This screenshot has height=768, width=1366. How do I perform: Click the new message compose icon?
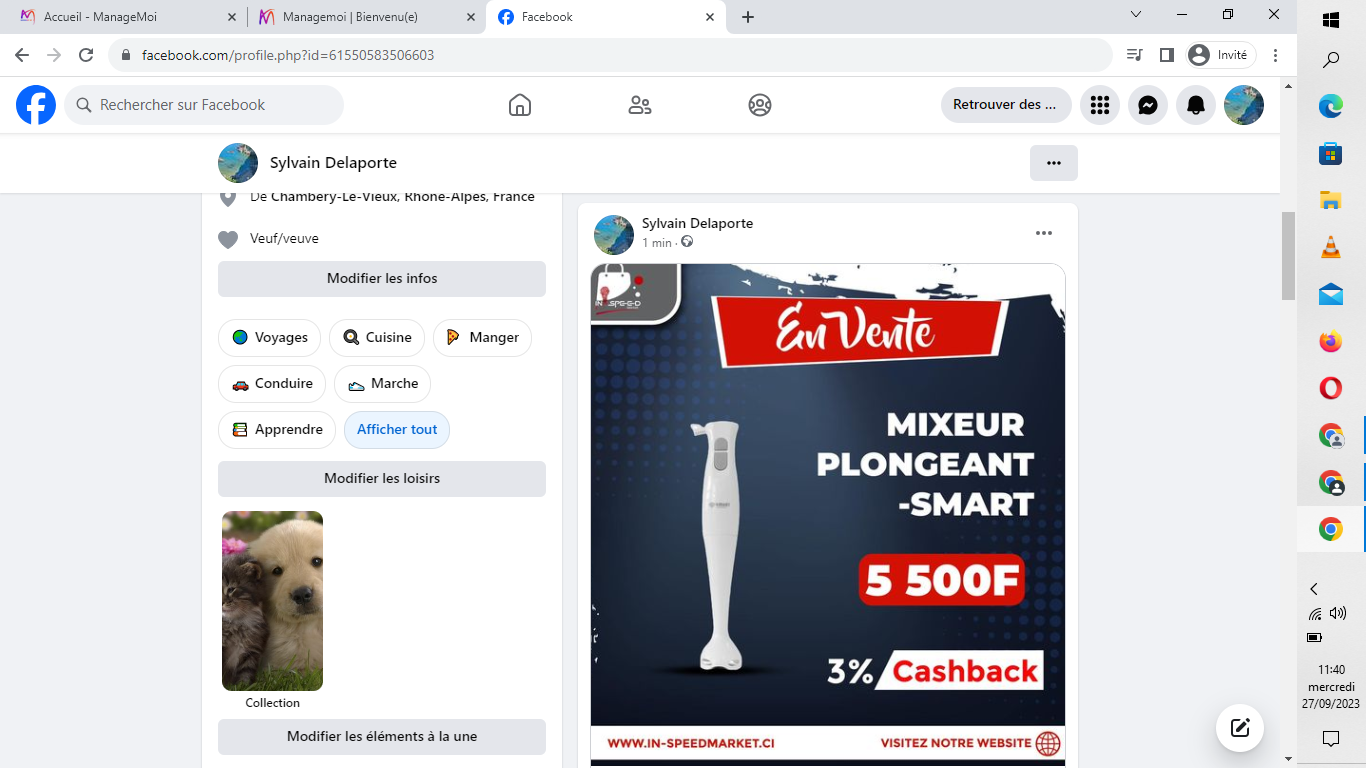coord(1240,728)
